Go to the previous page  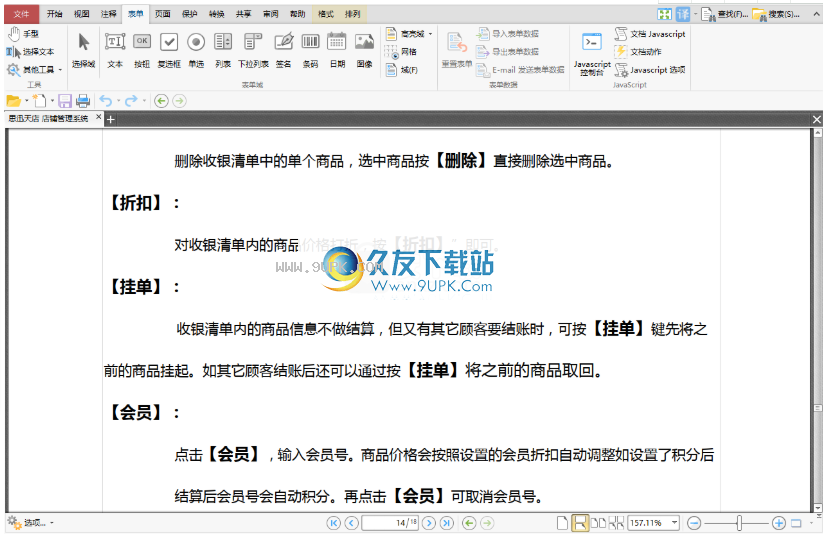click(x=351, y=523)
